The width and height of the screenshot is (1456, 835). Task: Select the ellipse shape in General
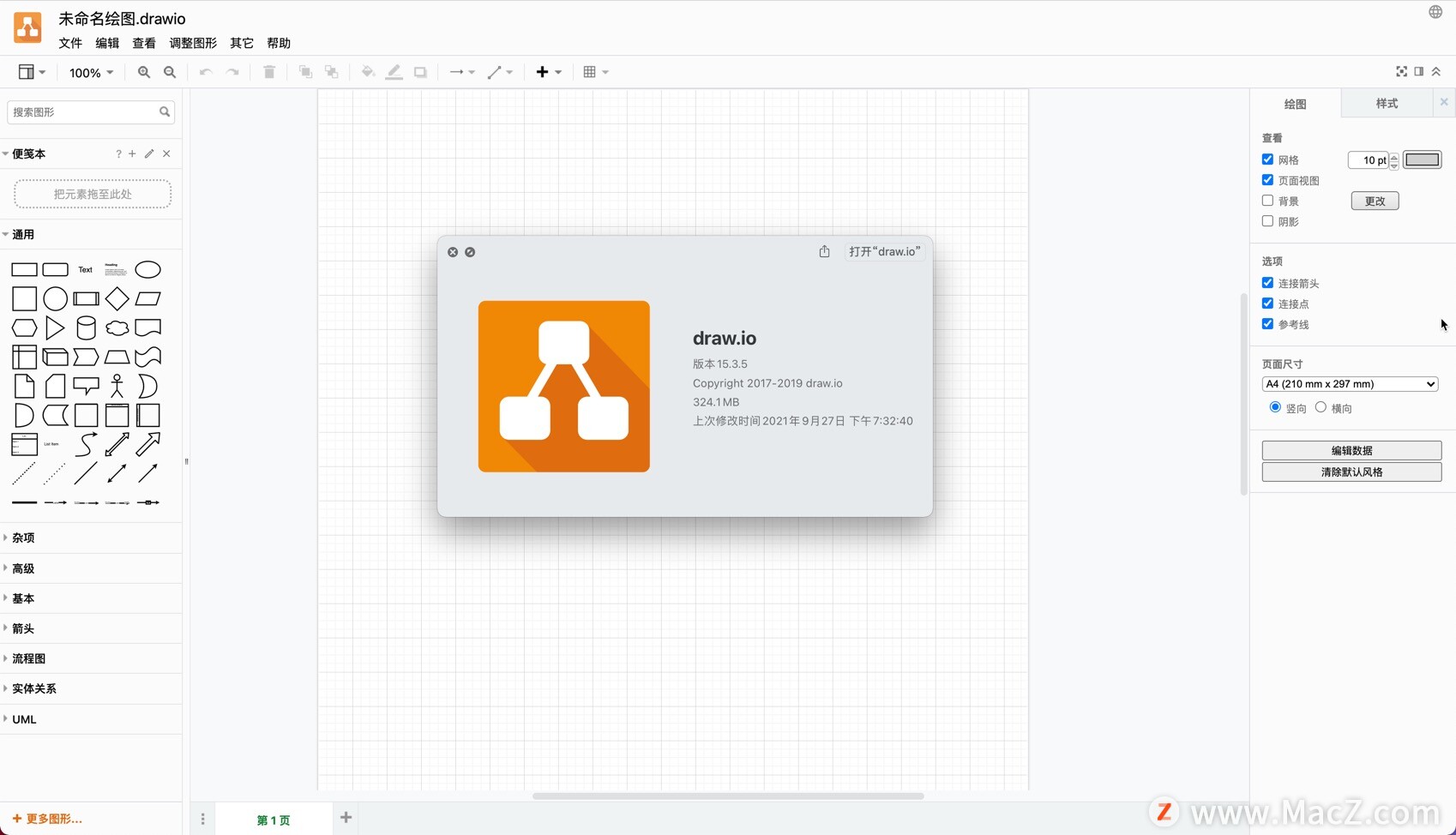(x=148, y=270)
